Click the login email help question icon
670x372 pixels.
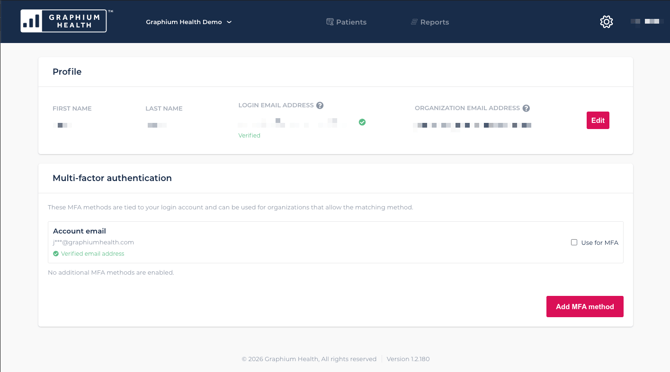[x=320, y=105]
